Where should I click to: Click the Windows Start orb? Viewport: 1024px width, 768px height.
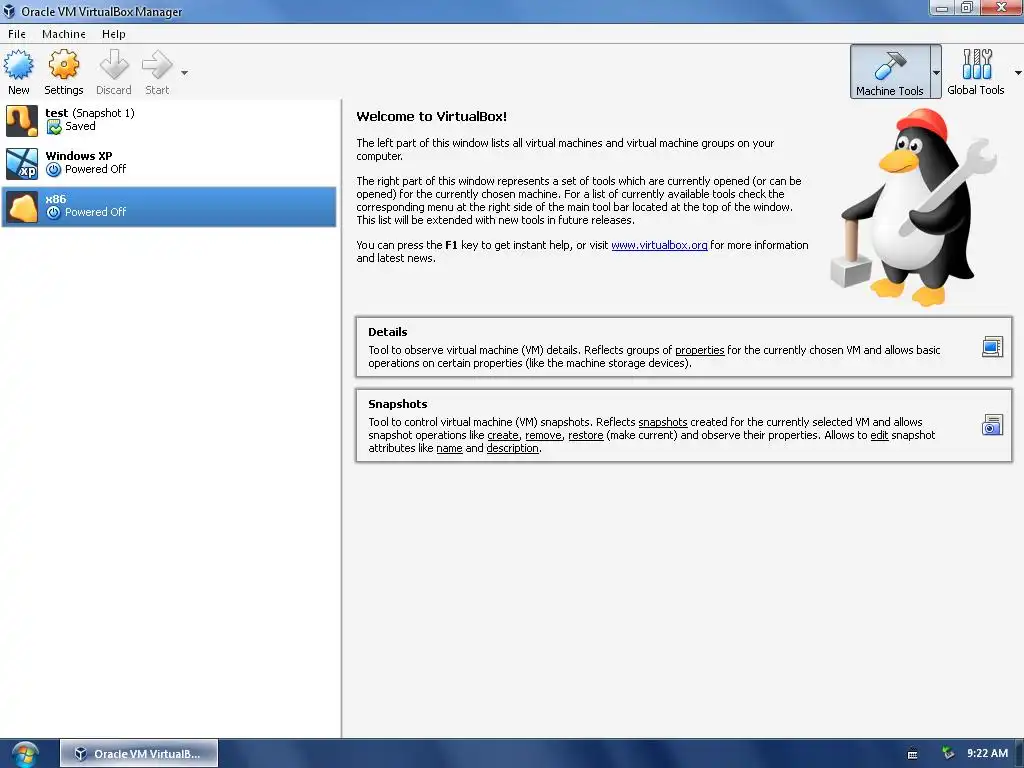coord(25,755)
